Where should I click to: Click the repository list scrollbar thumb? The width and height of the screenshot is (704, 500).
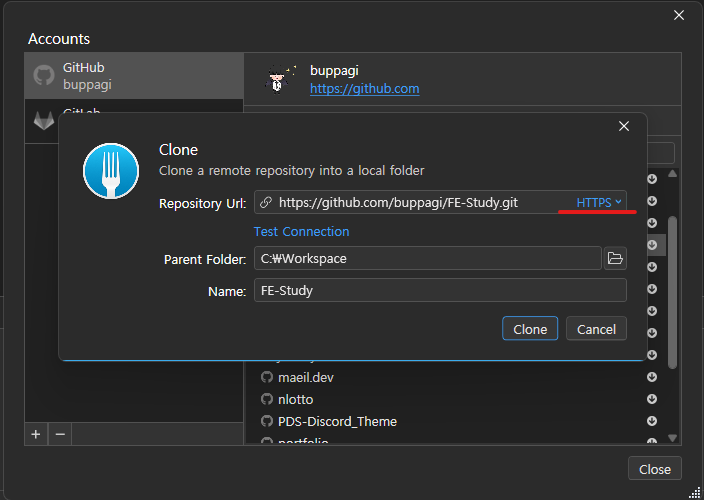point(672,292)
